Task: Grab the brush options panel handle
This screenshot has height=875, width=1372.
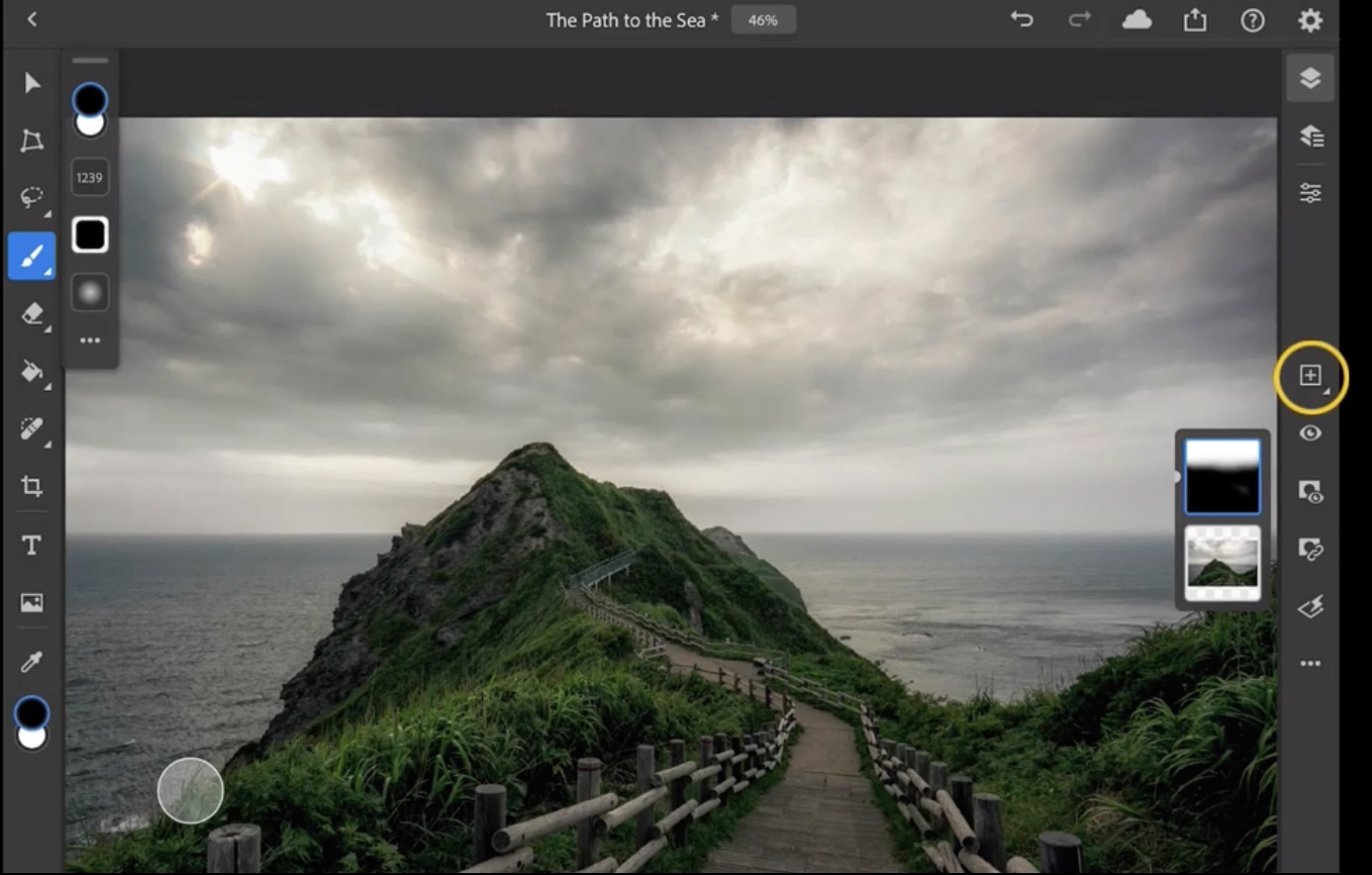Action: [90, 60]
